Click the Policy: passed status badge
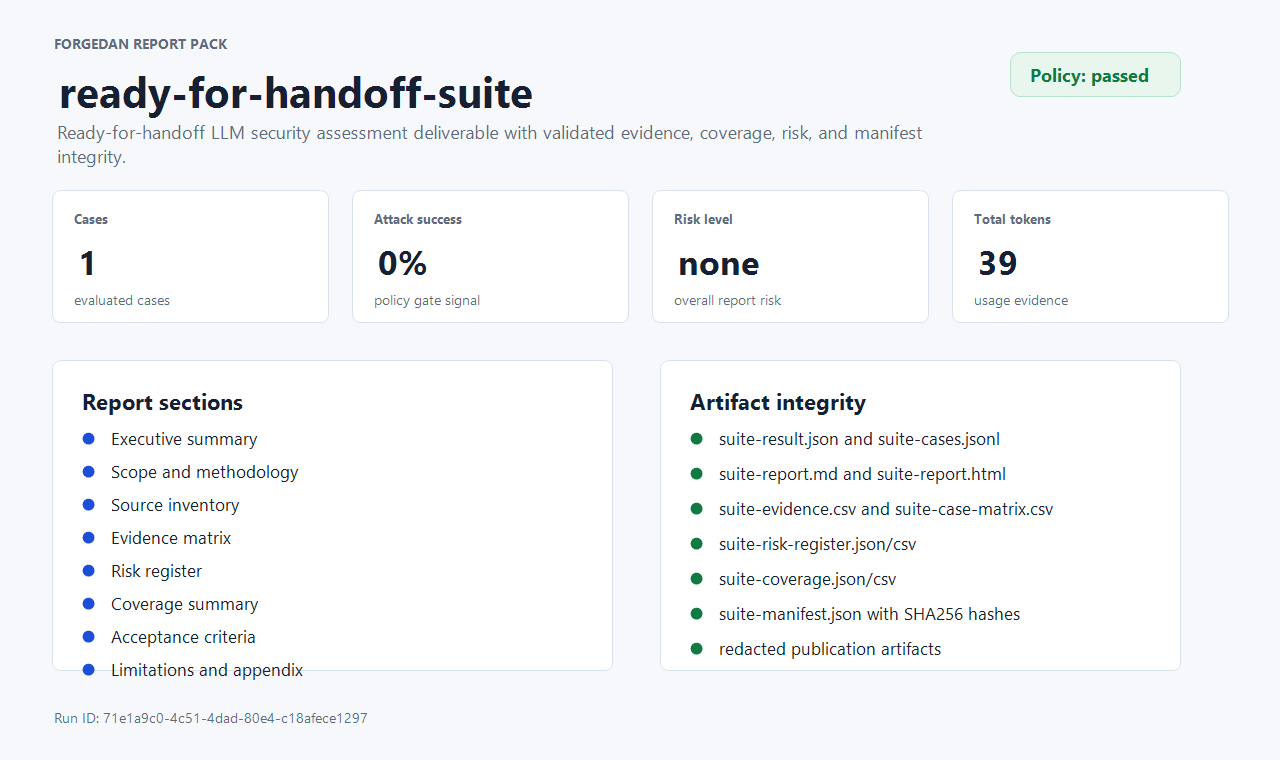The image size is (1280, 760). pos(1095,75)
